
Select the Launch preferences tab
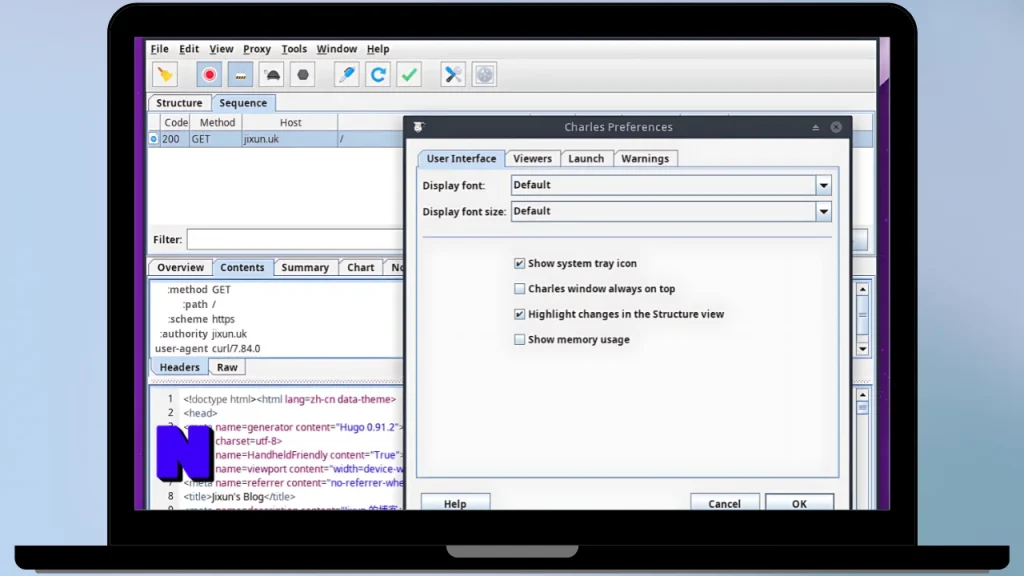click(x=586, y=159)
